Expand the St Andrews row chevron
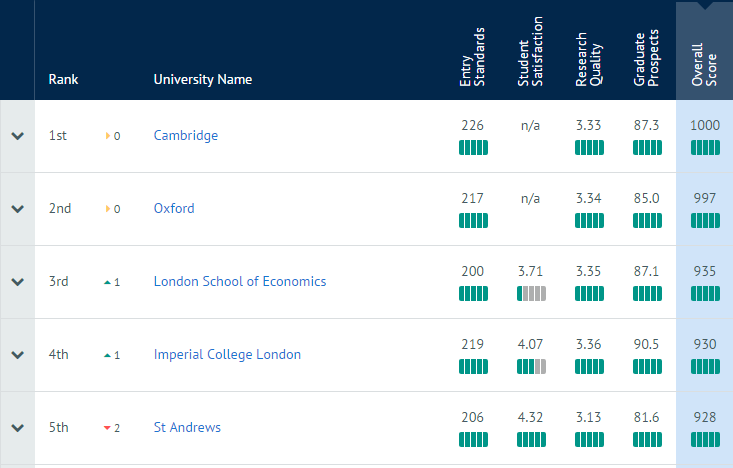733x468 pixels. (18, 428)
